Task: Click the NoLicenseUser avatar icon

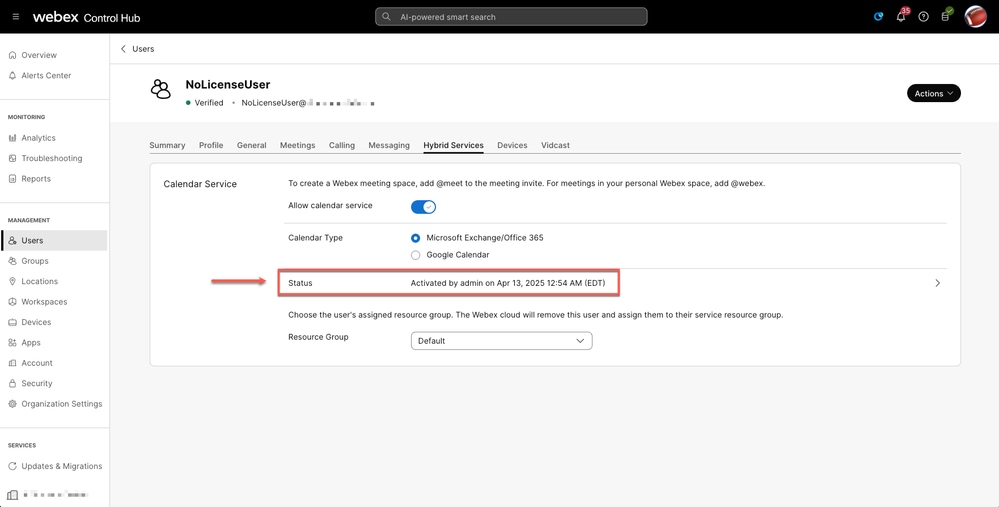Action: click(161, 89)
